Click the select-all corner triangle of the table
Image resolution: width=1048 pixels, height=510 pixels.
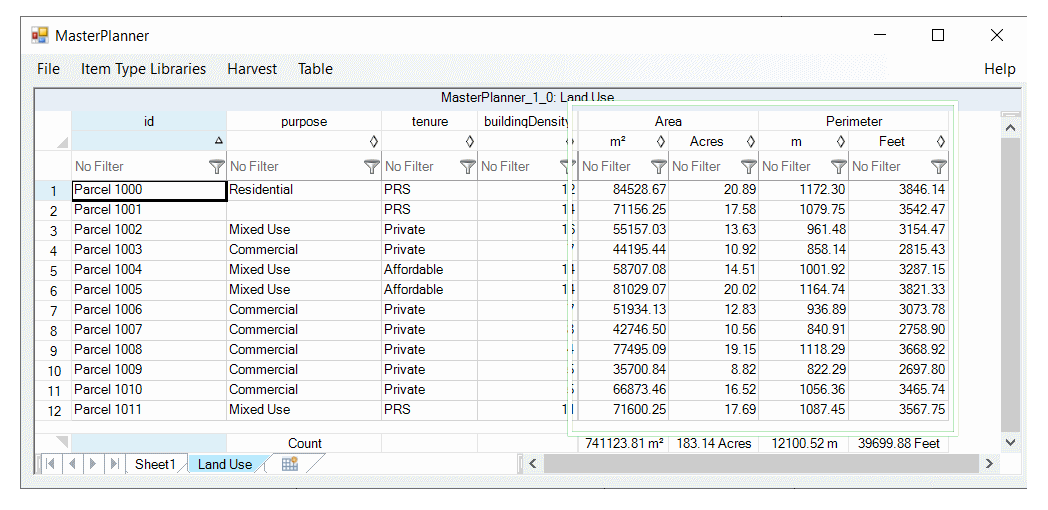tap(62, 142)
